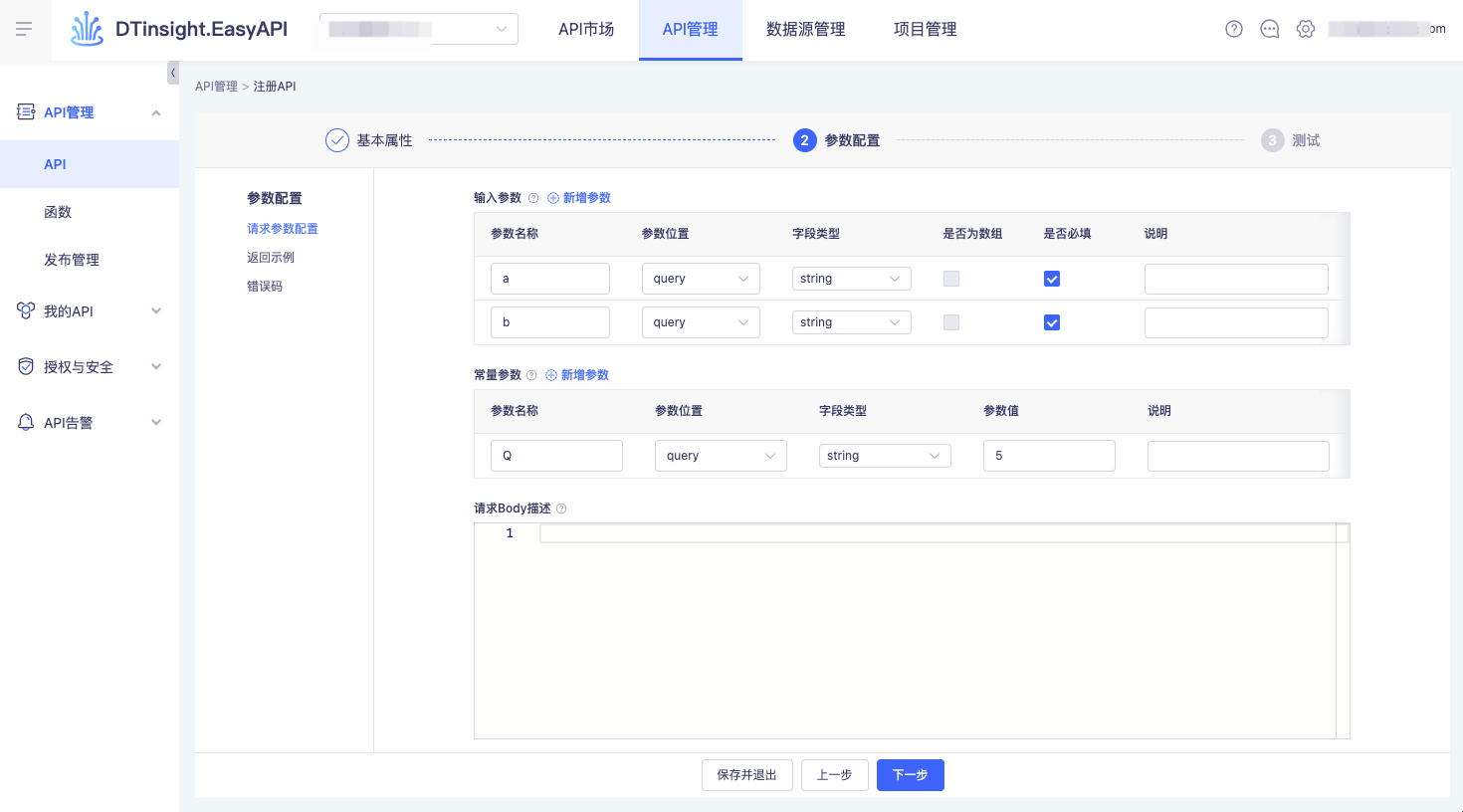Open 字段类型 dropdown for parameter b

(852, 322)
